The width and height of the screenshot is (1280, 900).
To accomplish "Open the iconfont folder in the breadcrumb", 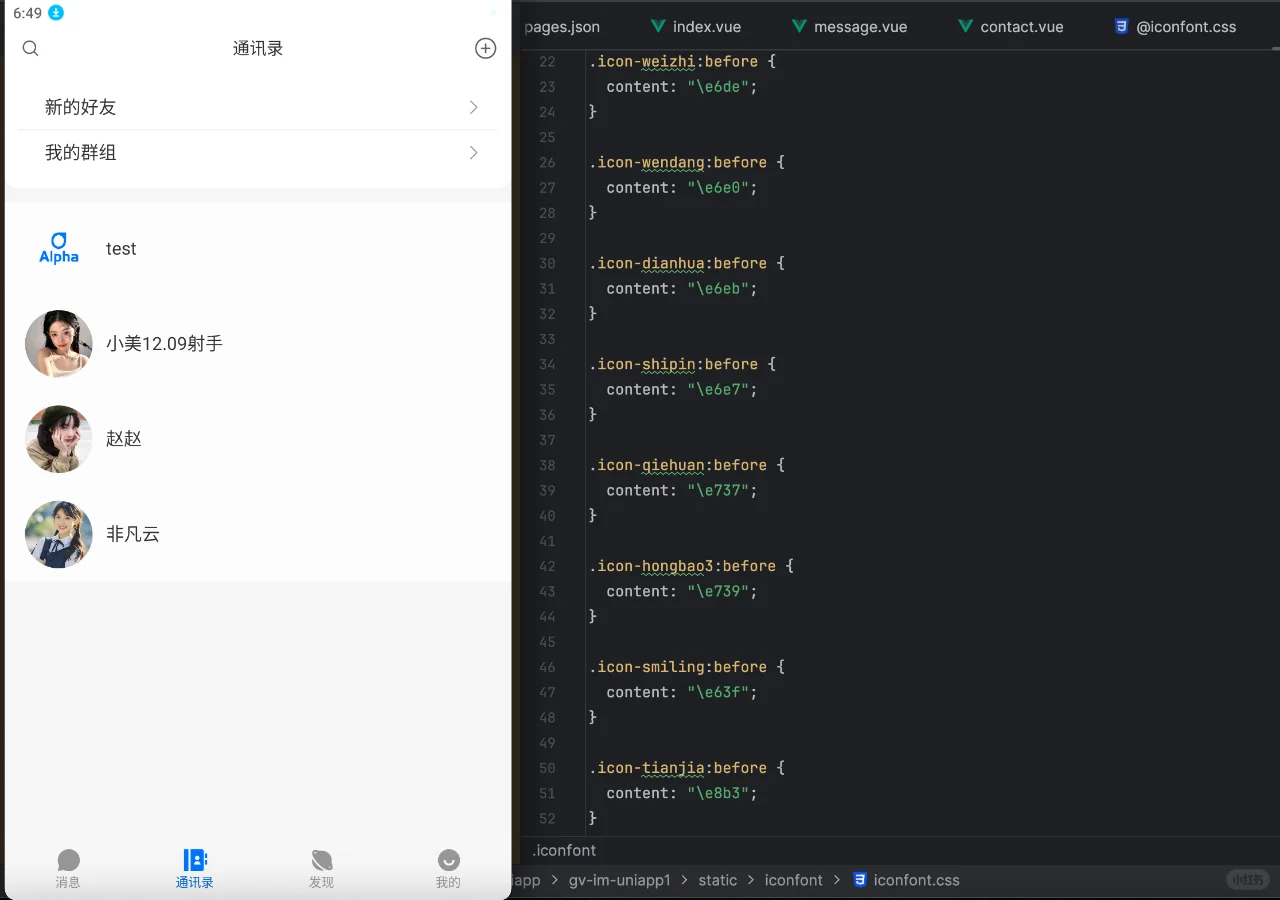I will pyautogui.click(x=793, y=880).
